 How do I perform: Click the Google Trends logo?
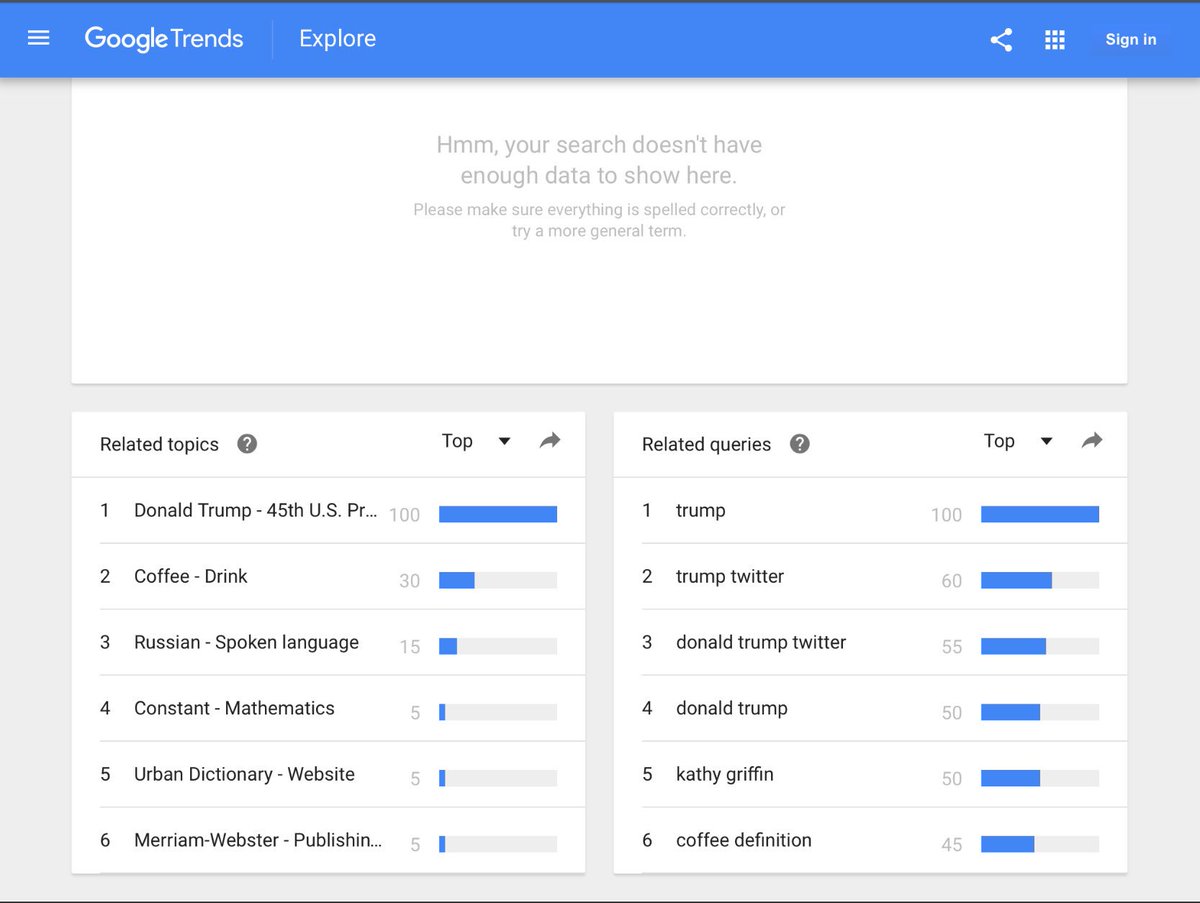point(164,39)
